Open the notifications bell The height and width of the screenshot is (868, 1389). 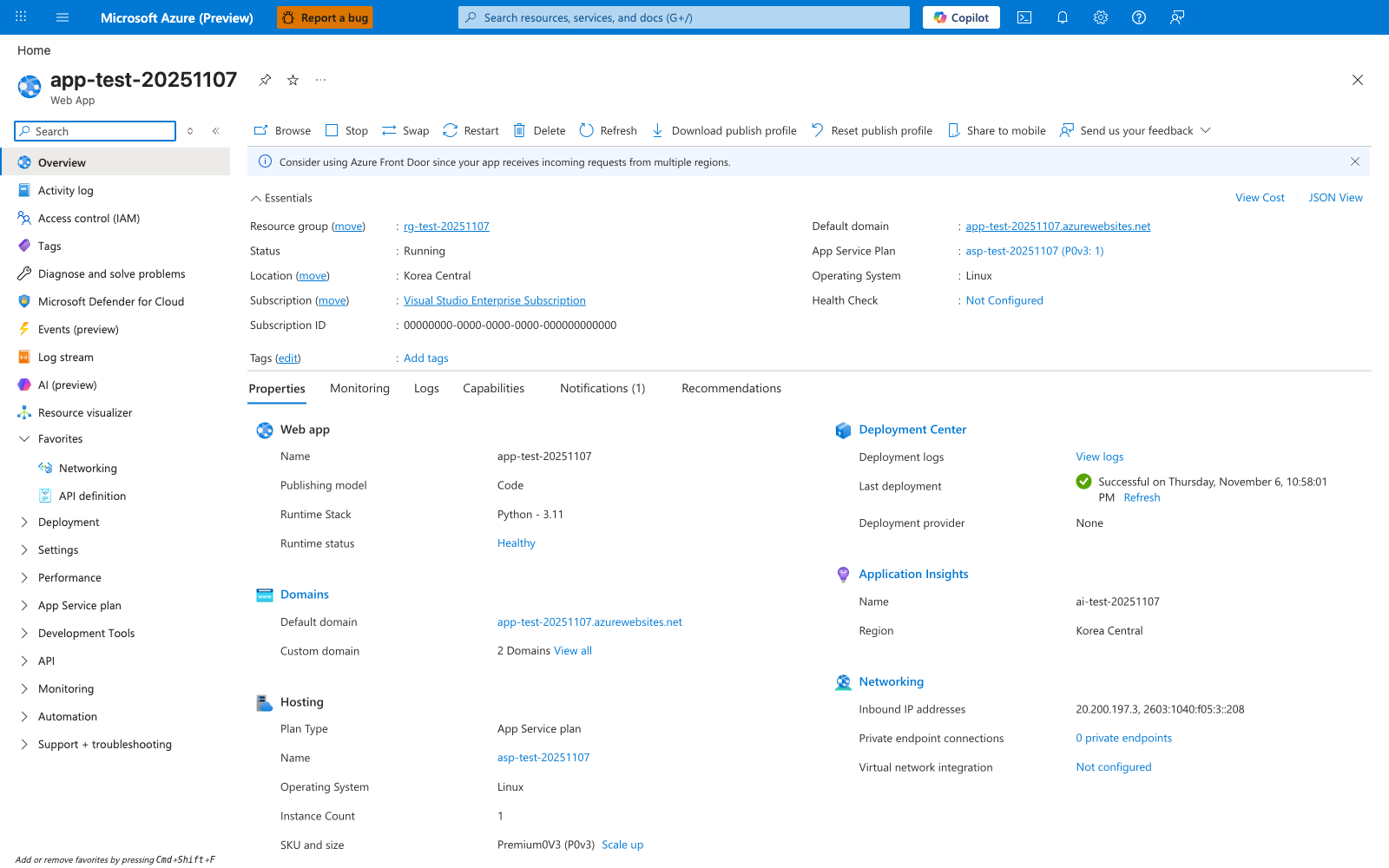tap(1063, 17)
